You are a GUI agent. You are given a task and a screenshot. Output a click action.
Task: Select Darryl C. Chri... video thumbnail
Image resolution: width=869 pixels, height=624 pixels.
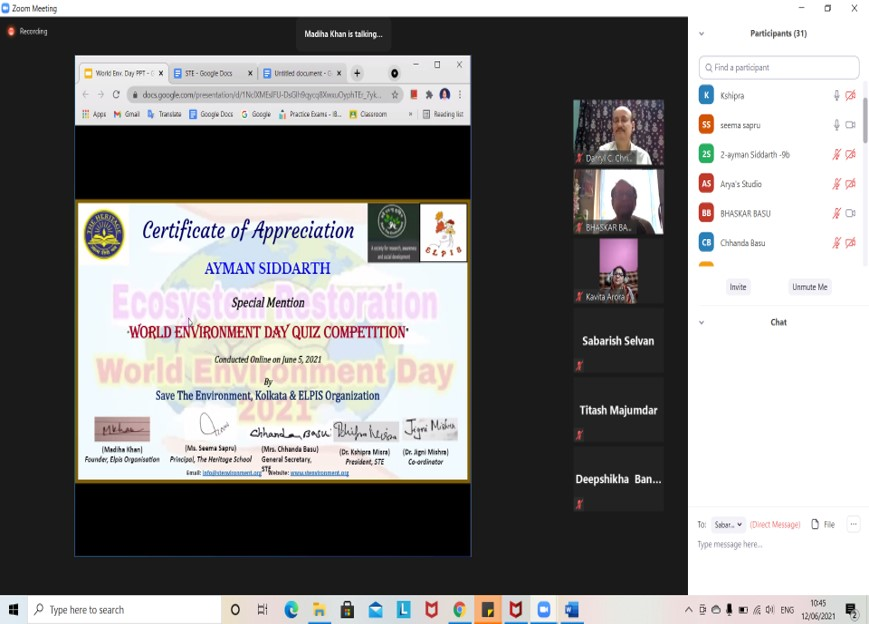pyautogui.click(x=618, y=132)
